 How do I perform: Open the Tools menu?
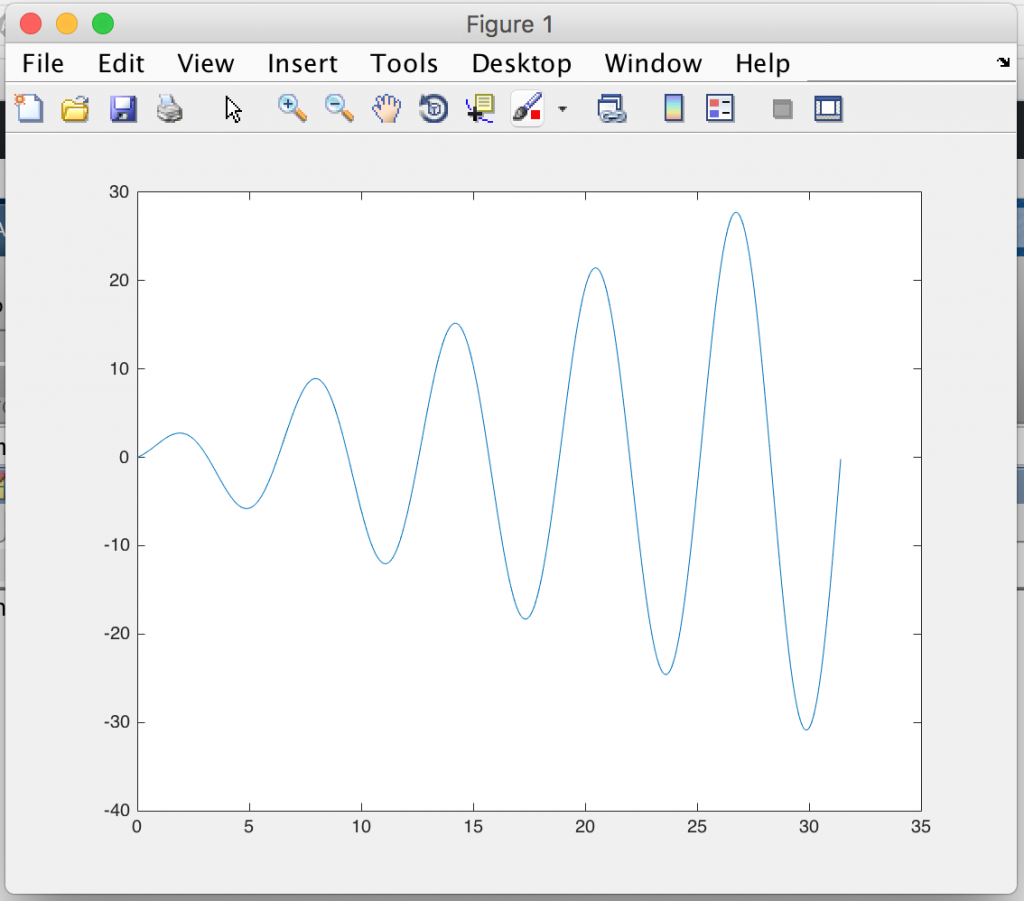tap(404, 63)
